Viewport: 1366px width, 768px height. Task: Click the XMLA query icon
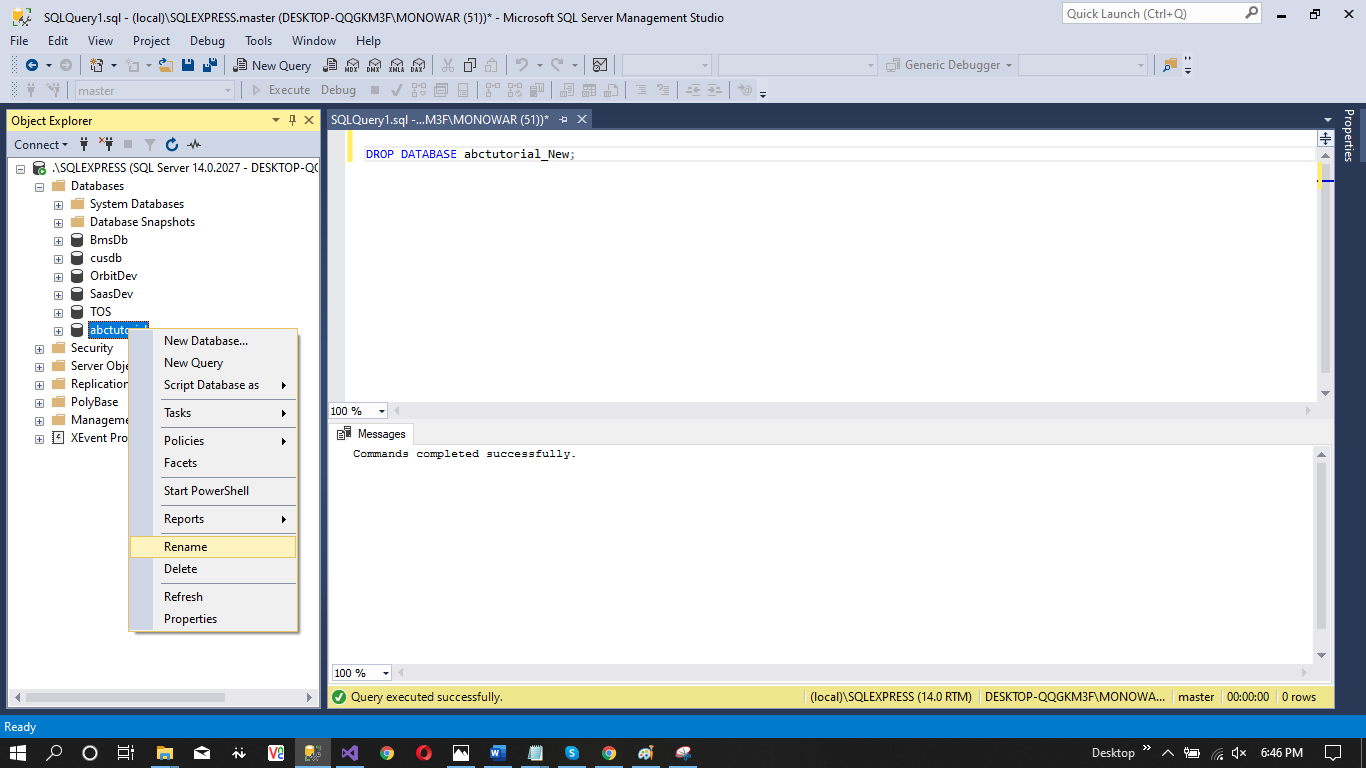click(395, 65)
